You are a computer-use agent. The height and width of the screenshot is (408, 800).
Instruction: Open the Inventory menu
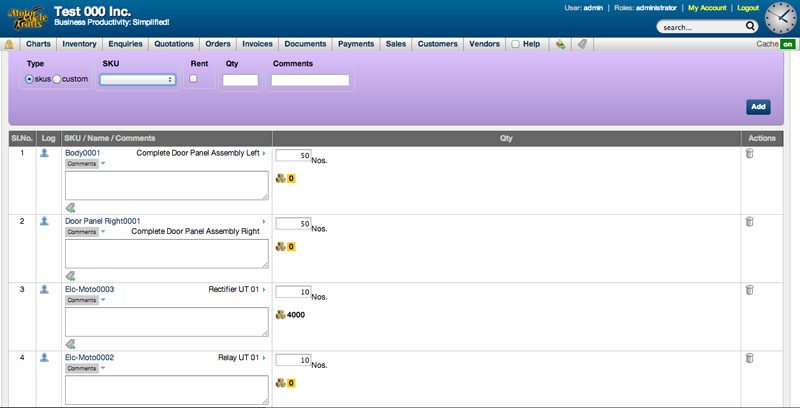click(x=79, y=44)
